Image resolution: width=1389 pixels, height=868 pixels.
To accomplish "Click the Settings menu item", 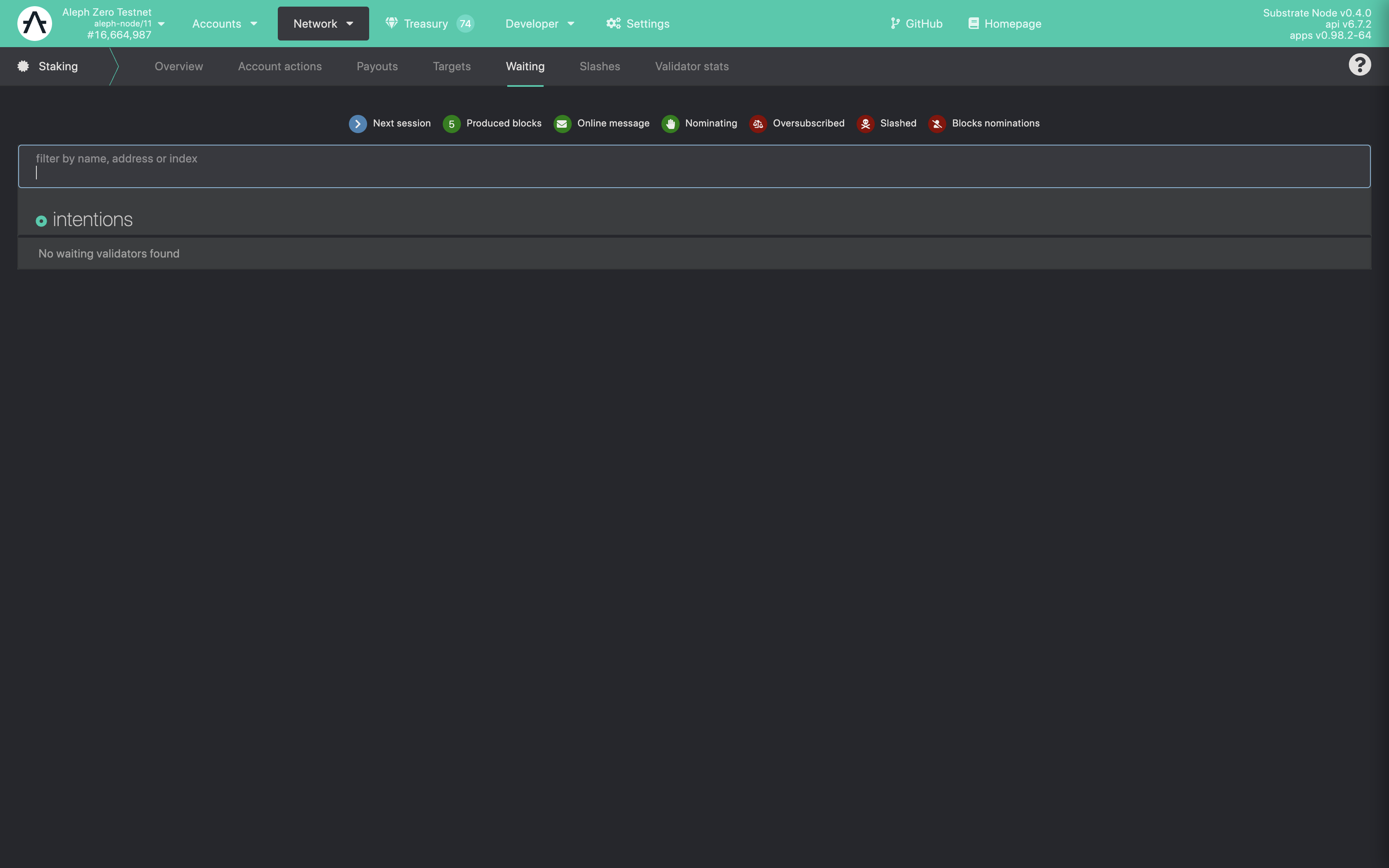I will click(x=648, y=22).
